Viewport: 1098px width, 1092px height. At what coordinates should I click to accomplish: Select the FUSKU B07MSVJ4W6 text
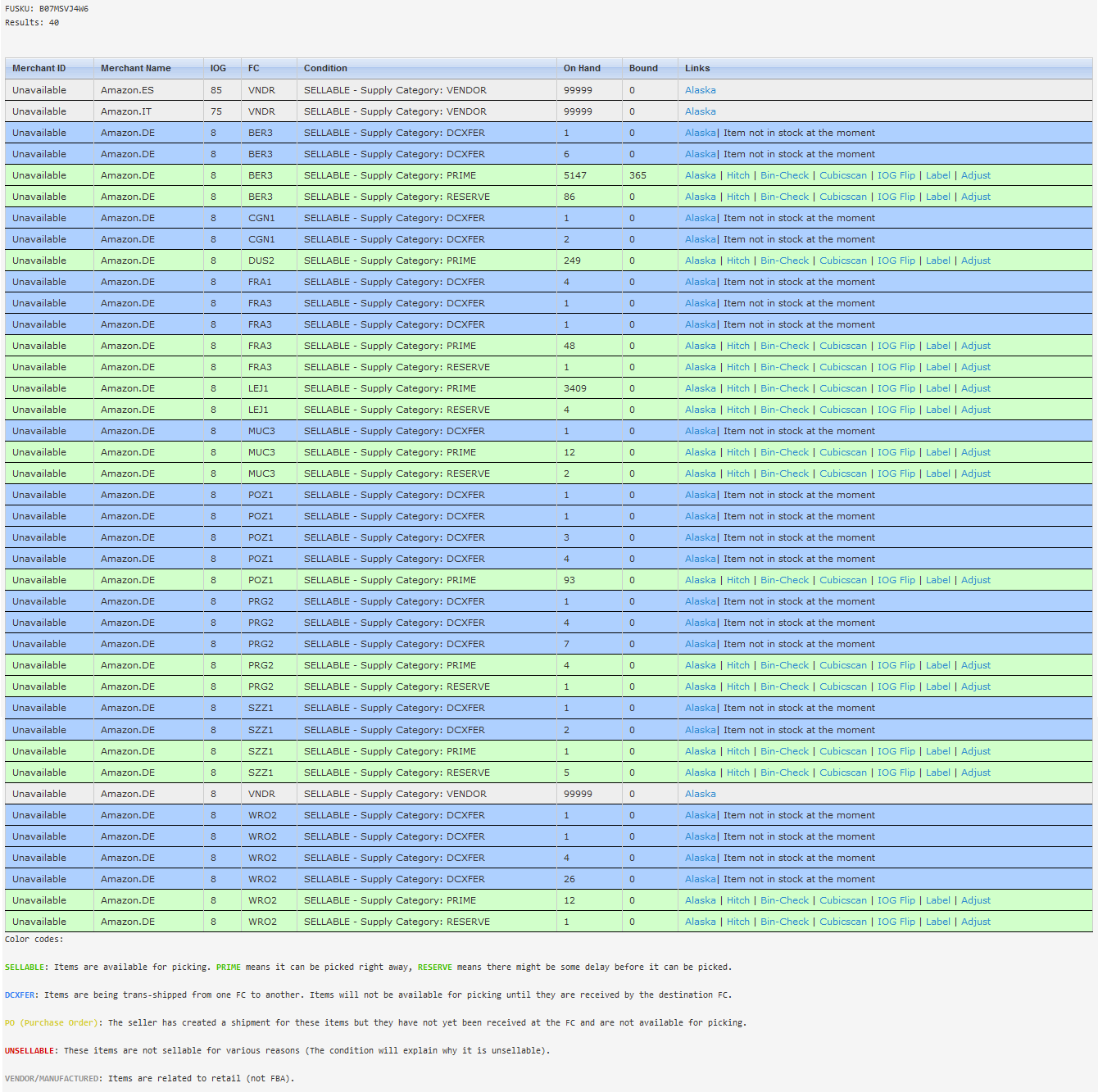click(47, 8)
